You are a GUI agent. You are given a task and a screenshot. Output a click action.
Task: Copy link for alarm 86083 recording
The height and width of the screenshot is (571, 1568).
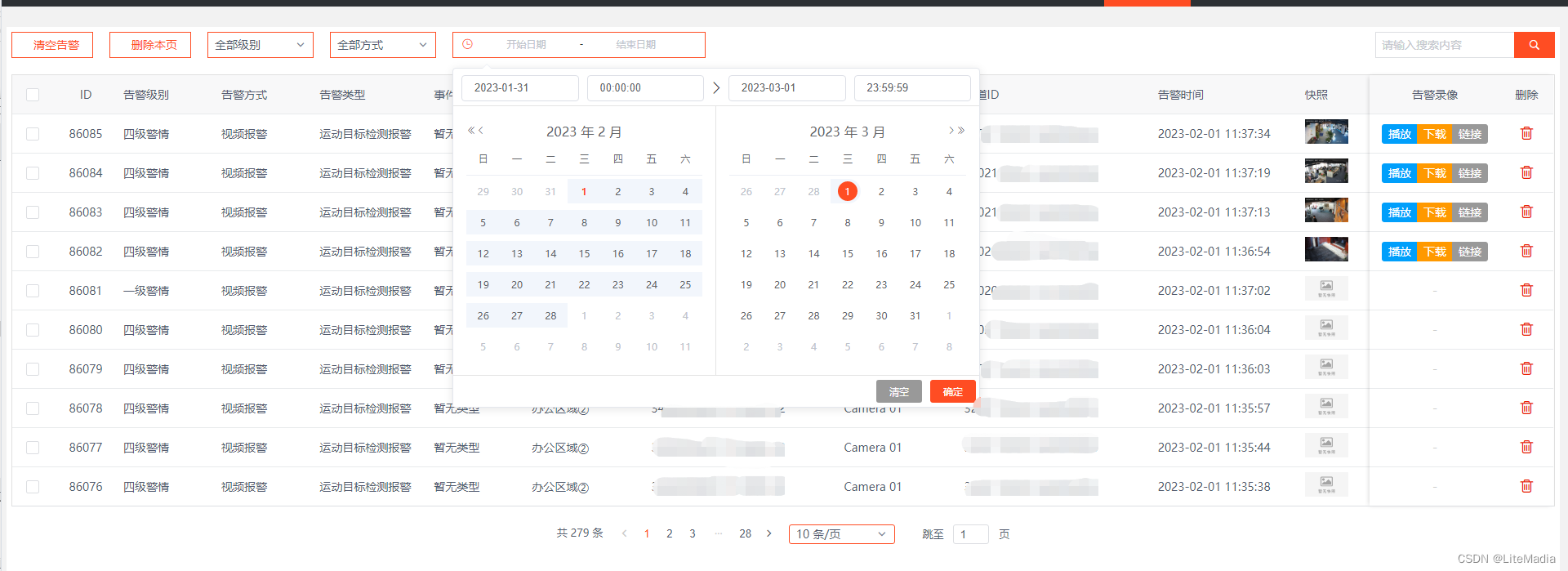tap(1470, 212)
